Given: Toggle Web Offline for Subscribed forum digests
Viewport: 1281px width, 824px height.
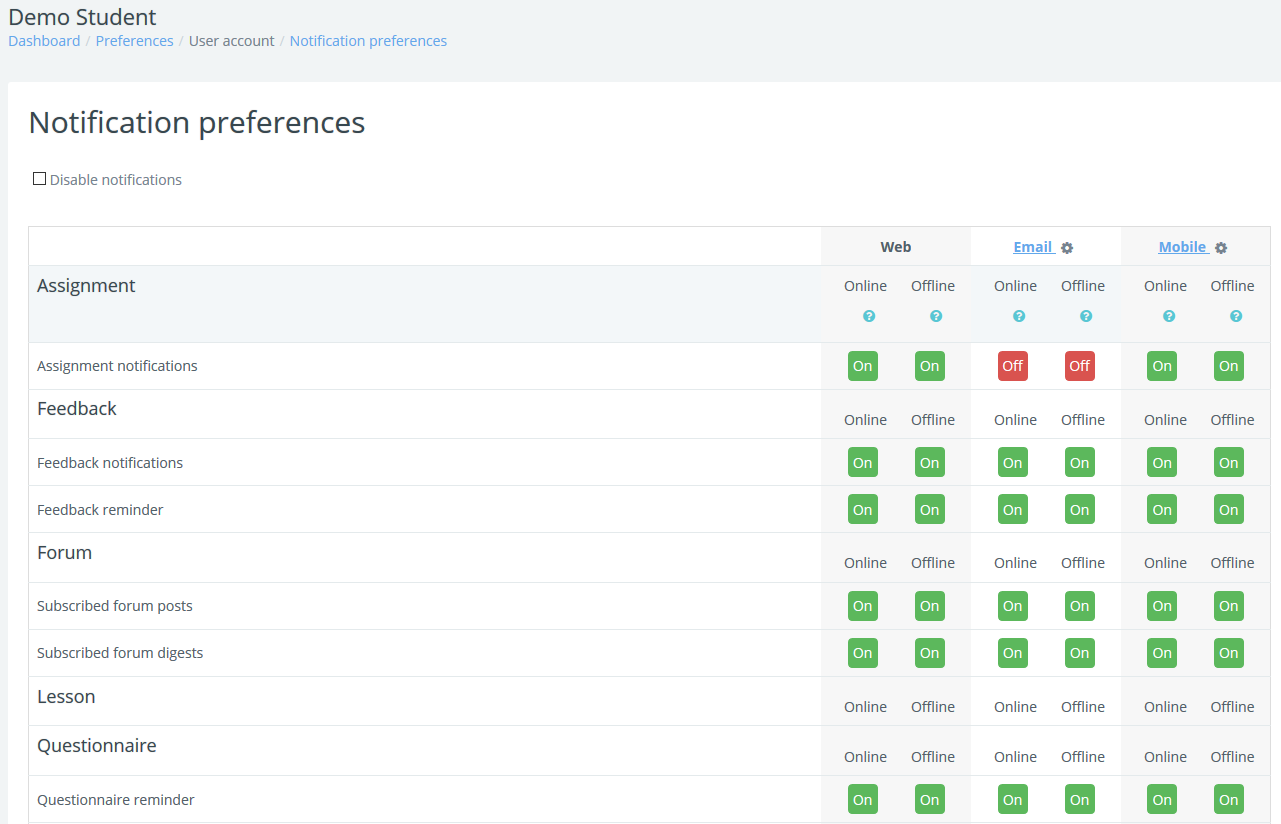Looking at the screenshot, I should point(930,653).
